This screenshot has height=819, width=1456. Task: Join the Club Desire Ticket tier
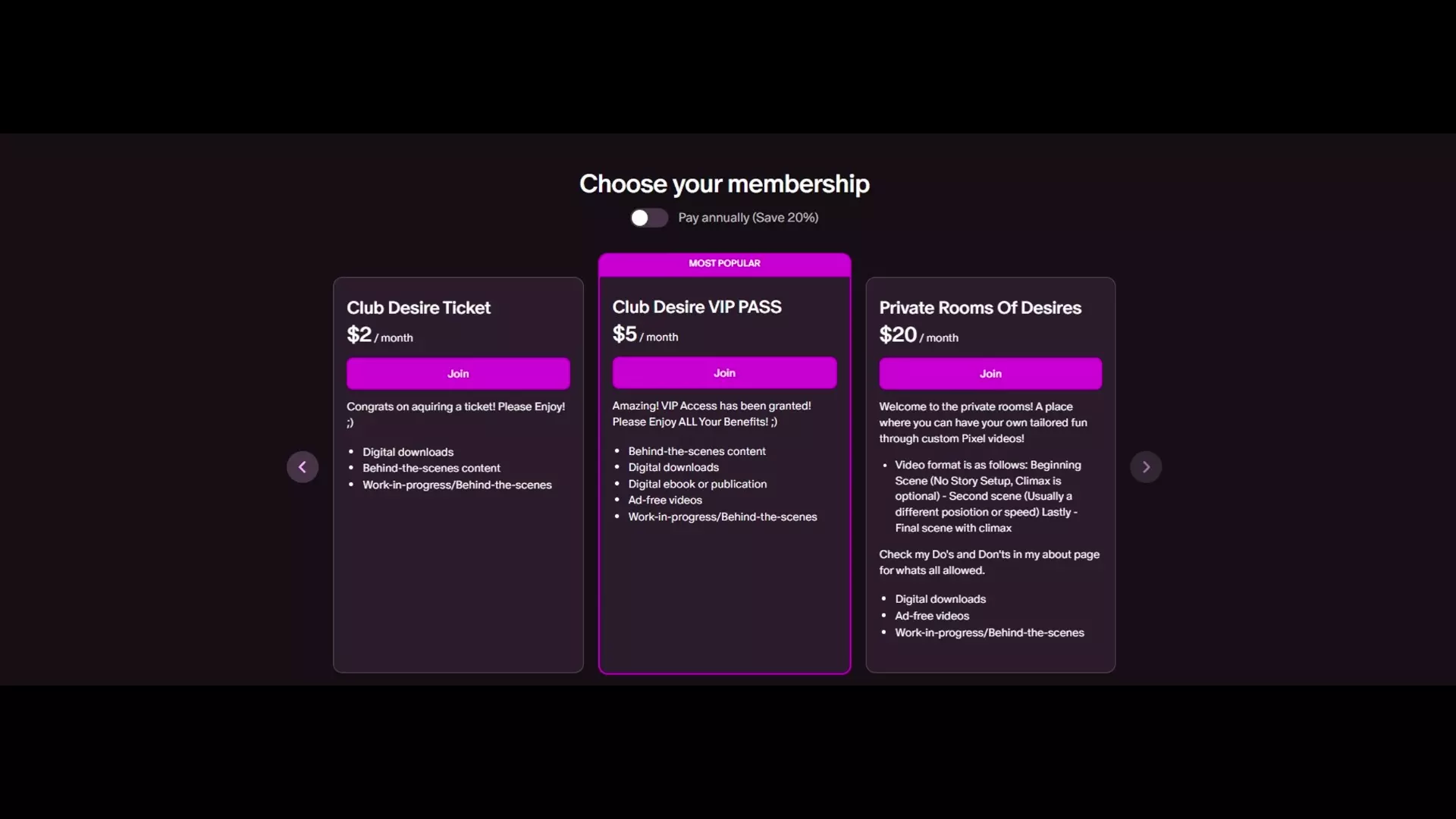458,374
